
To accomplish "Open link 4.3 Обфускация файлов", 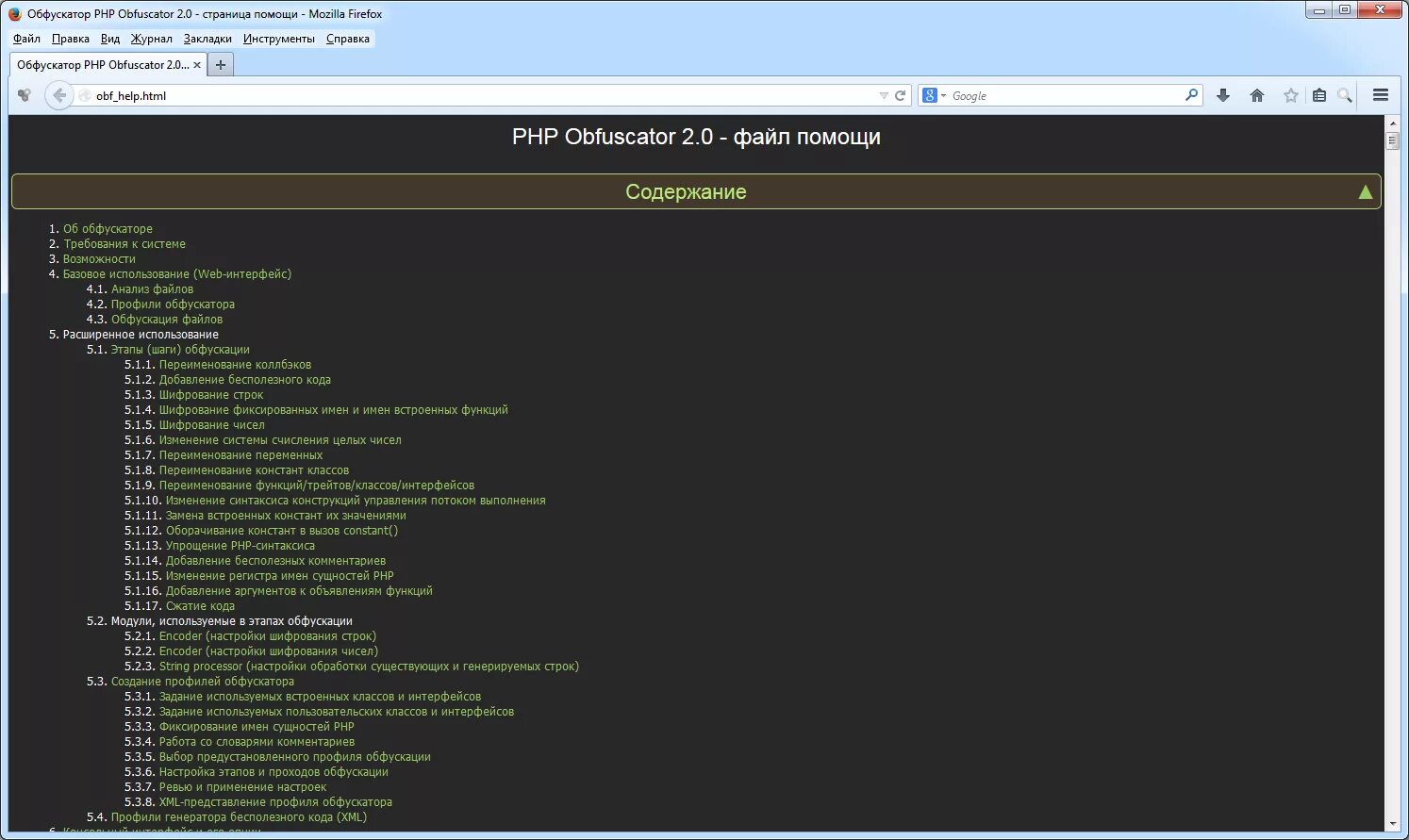I will [x=167, y=320].
